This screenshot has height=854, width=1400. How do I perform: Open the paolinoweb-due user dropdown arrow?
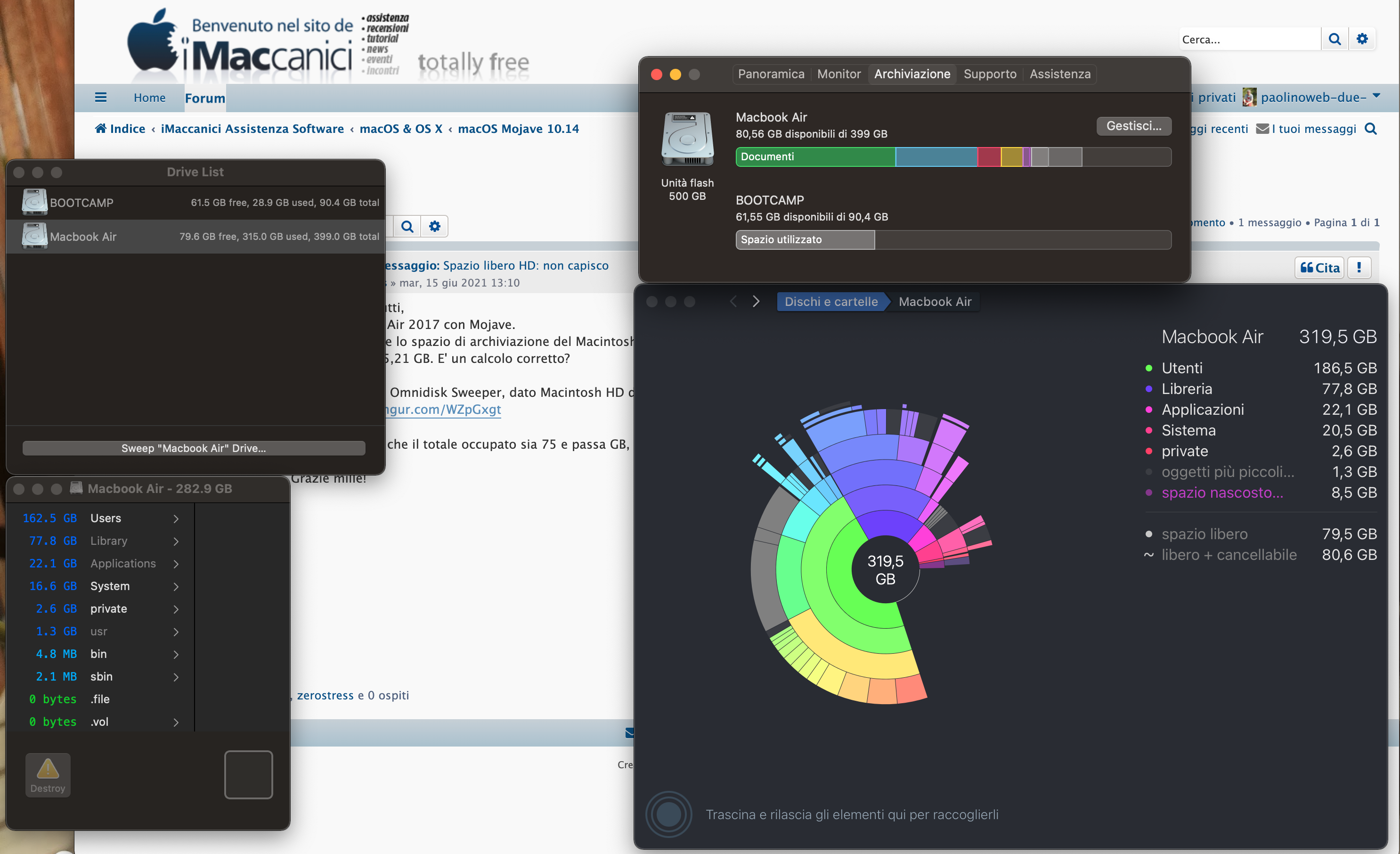tap(1376, 96)
